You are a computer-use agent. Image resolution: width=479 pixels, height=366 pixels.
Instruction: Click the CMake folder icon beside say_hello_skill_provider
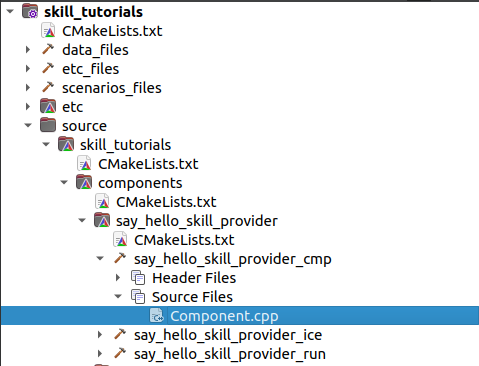(102, 220)
